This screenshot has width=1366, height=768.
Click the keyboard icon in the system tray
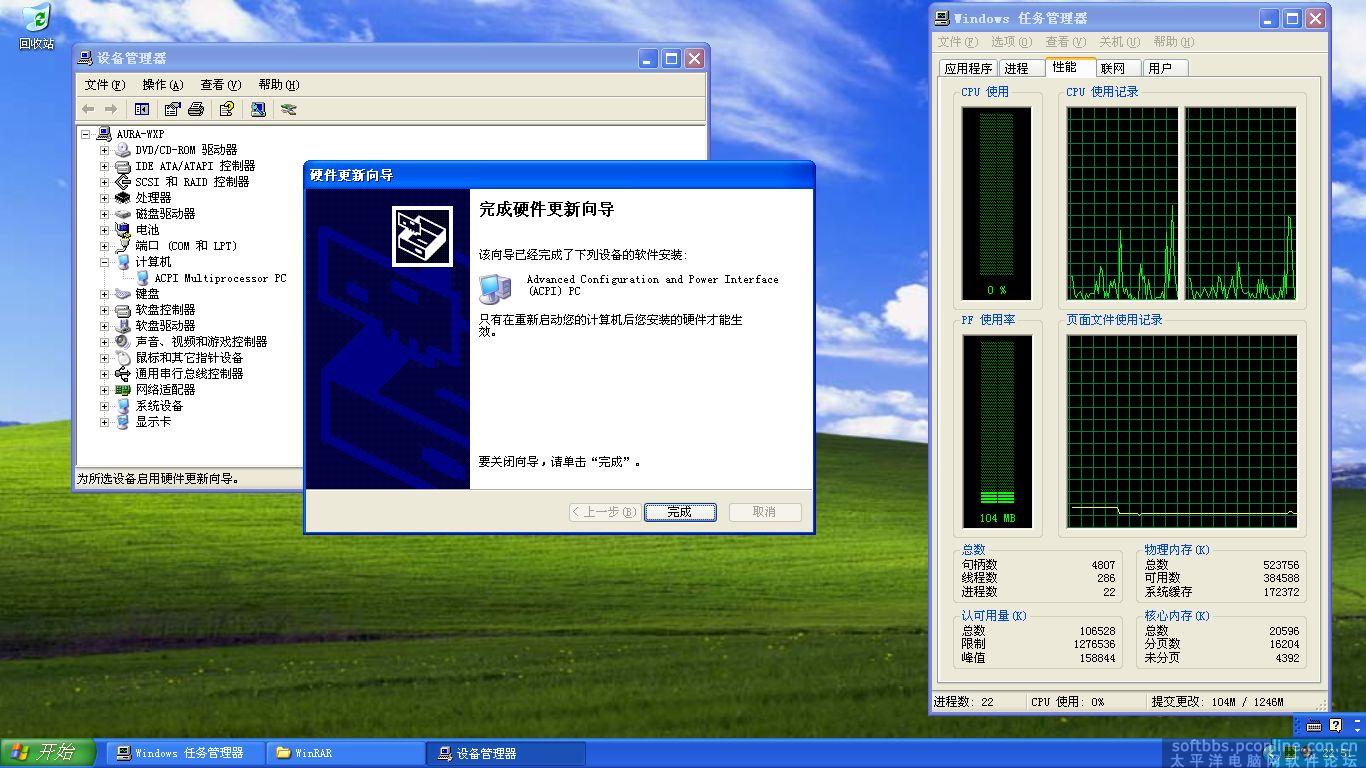pyautogui.click(x=1314, y=726)
